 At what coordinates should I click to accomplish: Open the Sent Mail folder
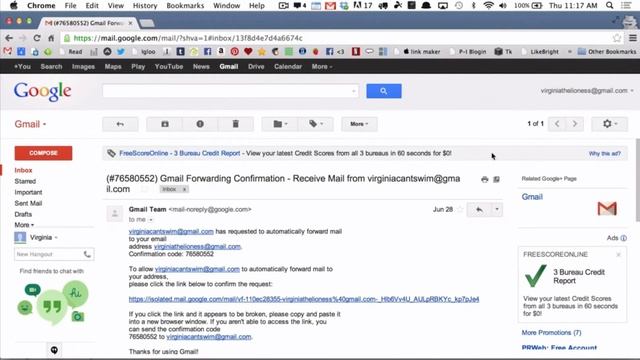pyautogui.click(x=28, y=203)
